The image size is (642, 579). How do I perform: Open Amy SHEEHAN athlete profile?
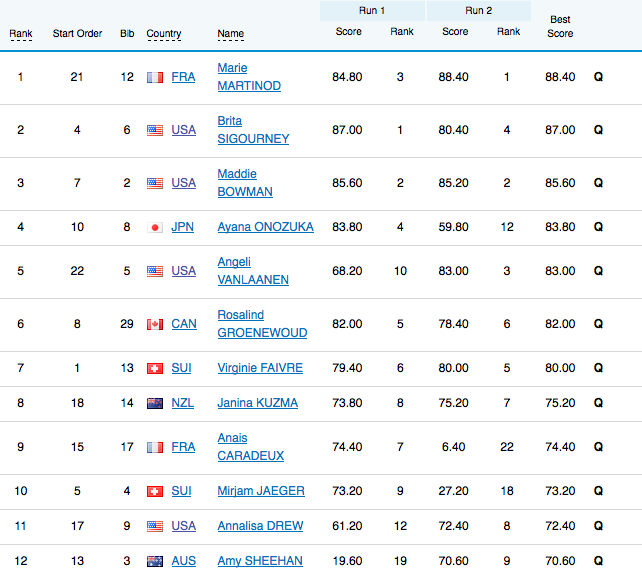[x=260, y=561]
